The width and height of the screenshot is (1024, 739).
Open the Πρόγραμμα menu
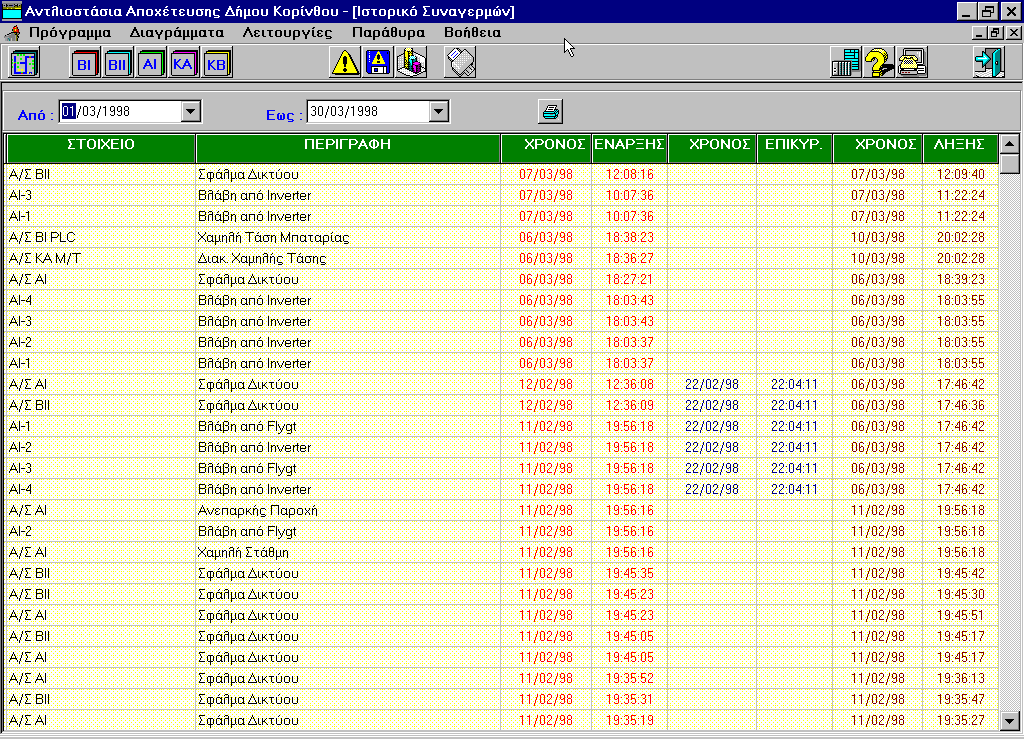click(70, 32)
